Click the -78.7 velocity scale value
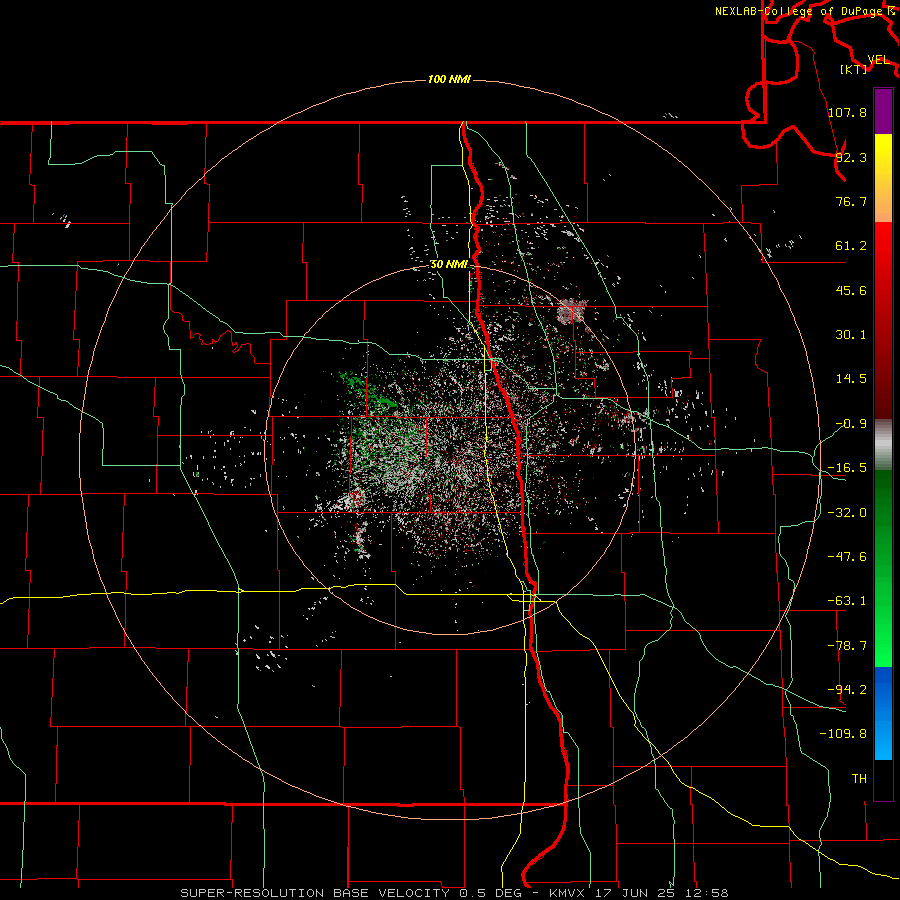 (847, 646)
